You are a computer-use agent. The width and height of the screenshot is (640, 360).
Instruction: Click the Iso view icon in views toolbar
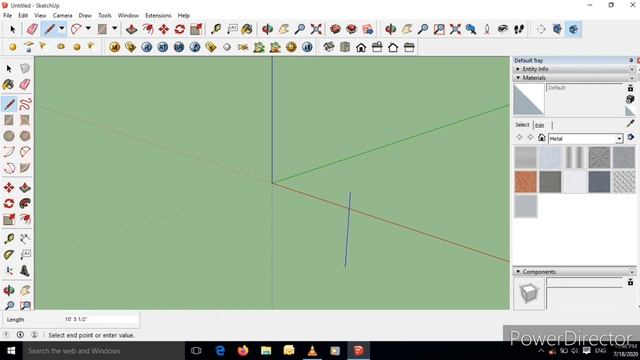329,47
